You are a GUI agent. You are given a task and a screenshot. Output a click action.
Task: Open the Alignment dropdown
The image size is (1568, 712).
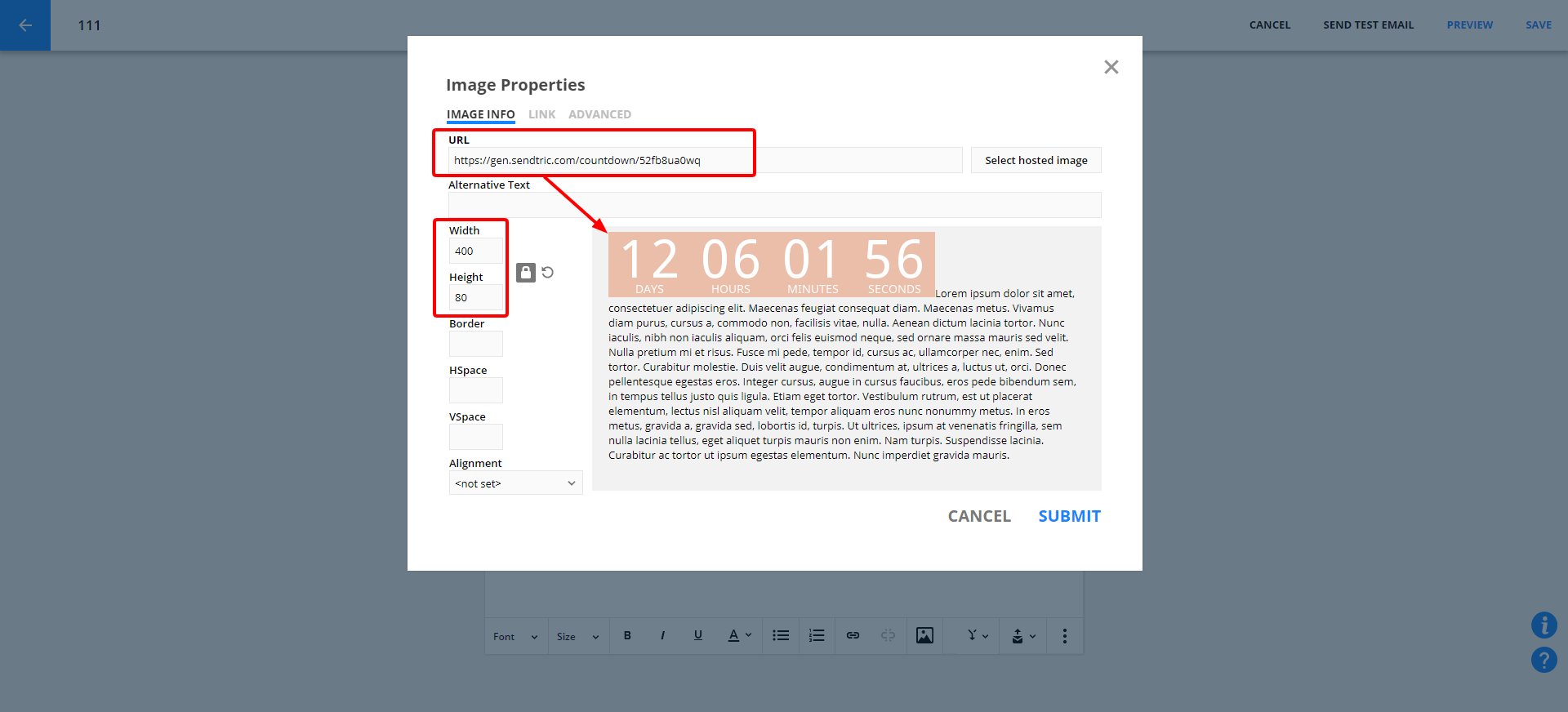515,483
